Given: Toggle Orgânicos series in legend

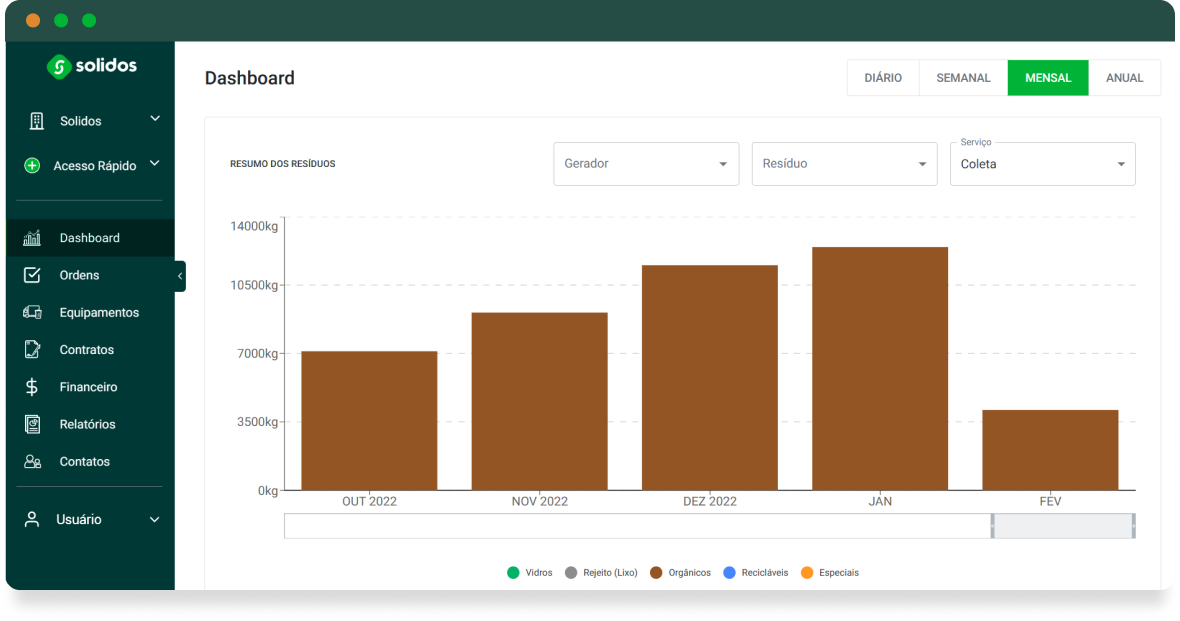Looking at the screenshot, I should pos(680,573).
